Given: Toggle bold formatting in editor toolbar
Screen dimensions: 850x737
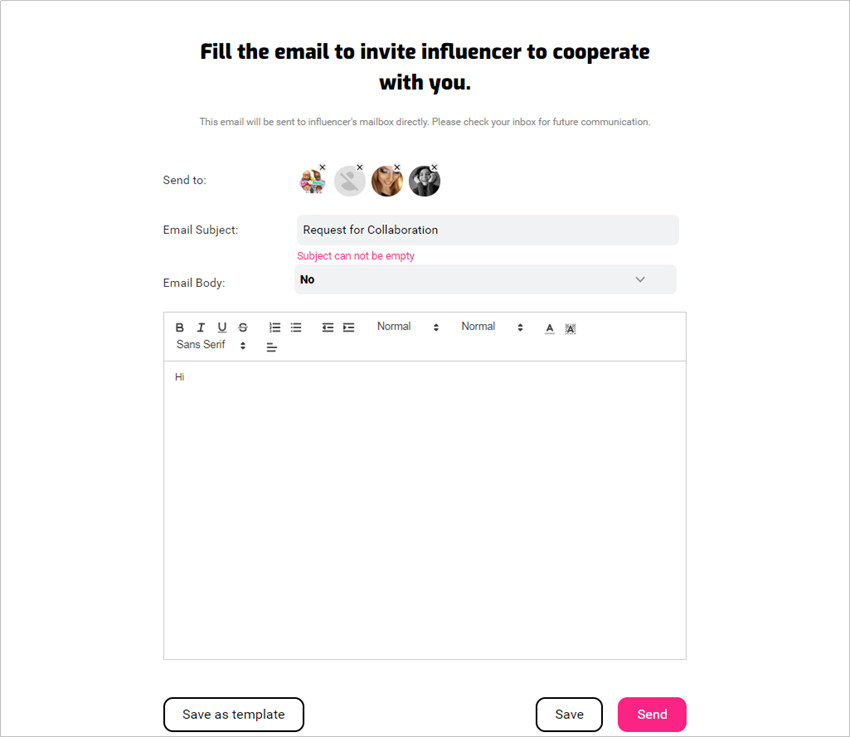Looking at the screenshot, I should point(179,327).
